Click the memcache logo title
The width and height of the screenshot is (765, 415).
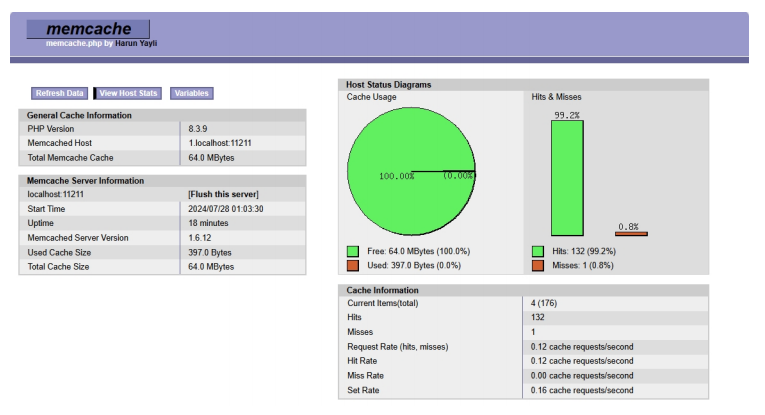88,29
